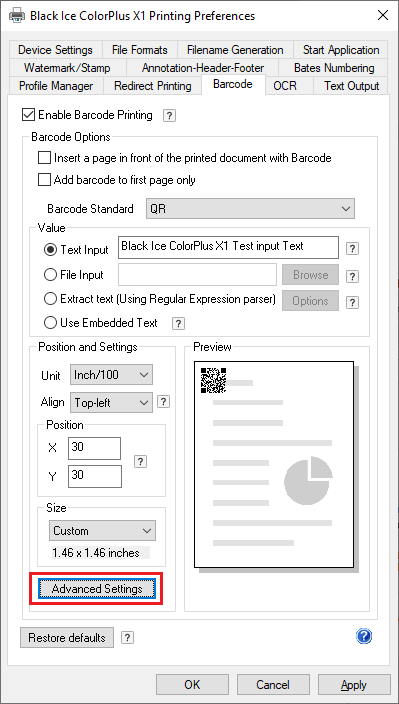Image resolution: width=399 pixels, height=704 pixels.
Task: Switch to the OCR tab
Action: click(x=285, y=86)
